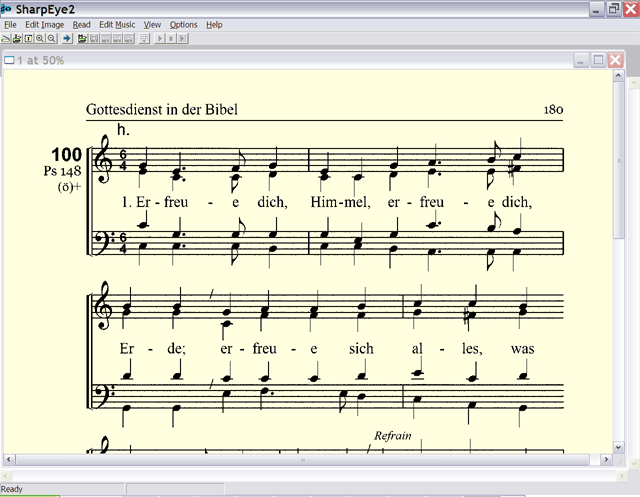Open the Options menu
The image size is (640, 497).
click(x=183, y=24)
